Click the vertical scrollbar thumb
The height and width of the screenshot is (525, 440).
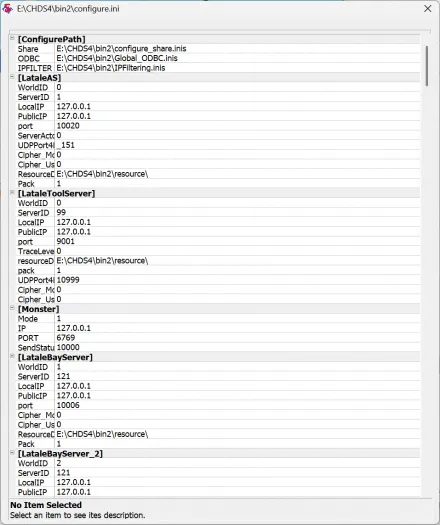click(427, 66)
